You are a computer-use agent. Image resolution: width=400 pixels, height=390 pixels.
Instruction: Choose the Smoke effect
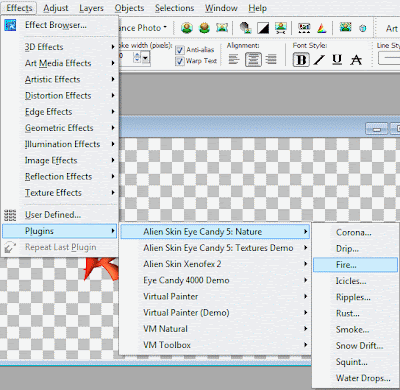pyautogui.click(x=355, y=330)
